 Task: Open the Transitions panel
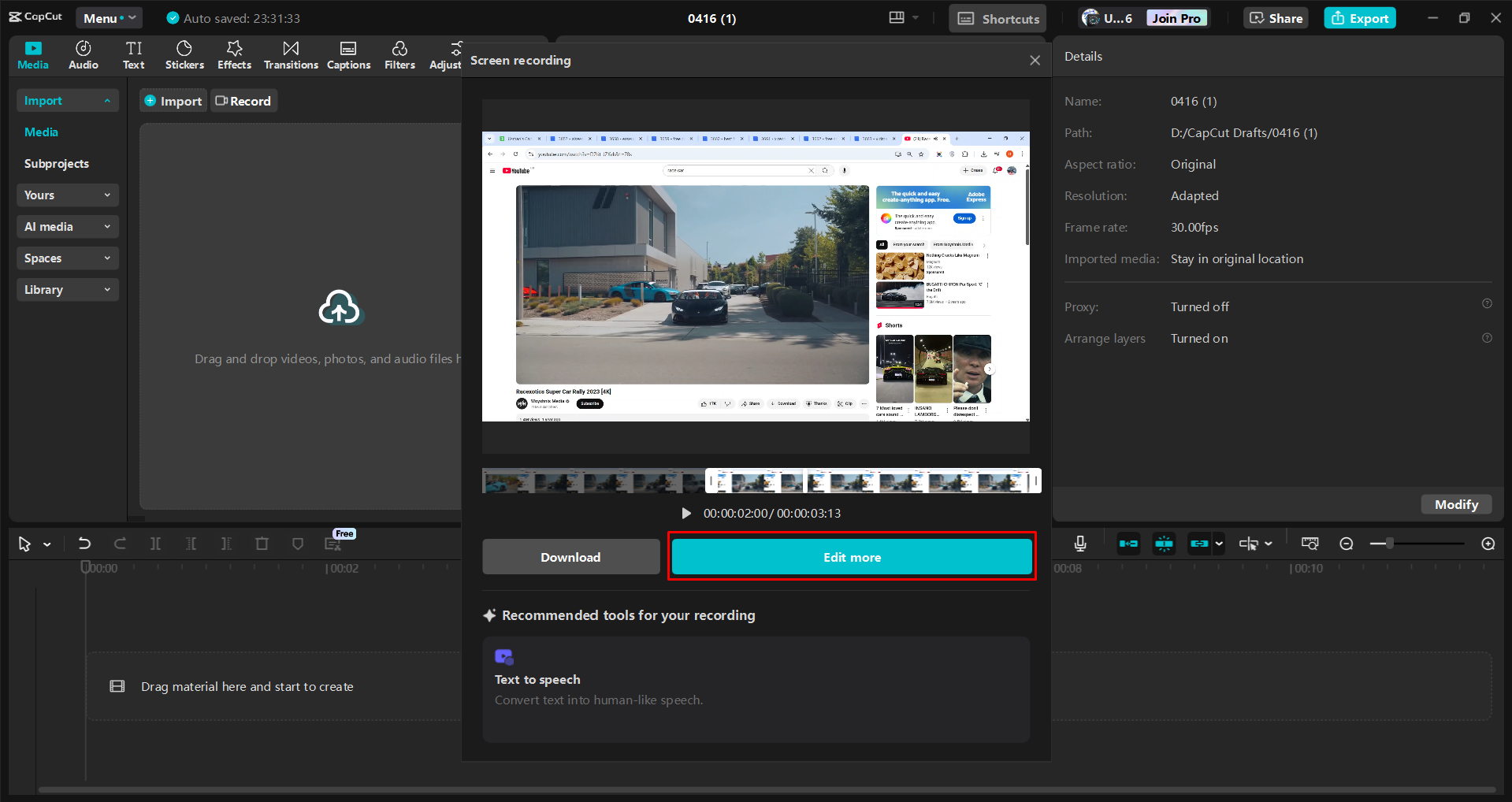(x=290, y=54)
